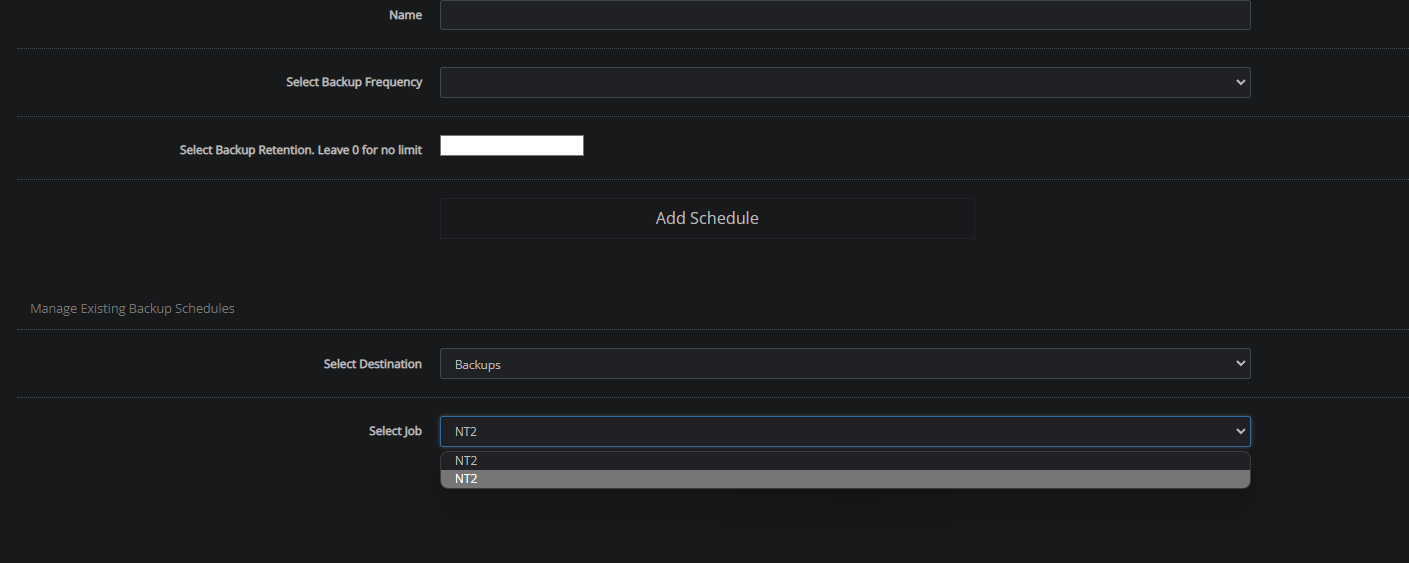Click the Select Job dropdown field

coord(845,431)
